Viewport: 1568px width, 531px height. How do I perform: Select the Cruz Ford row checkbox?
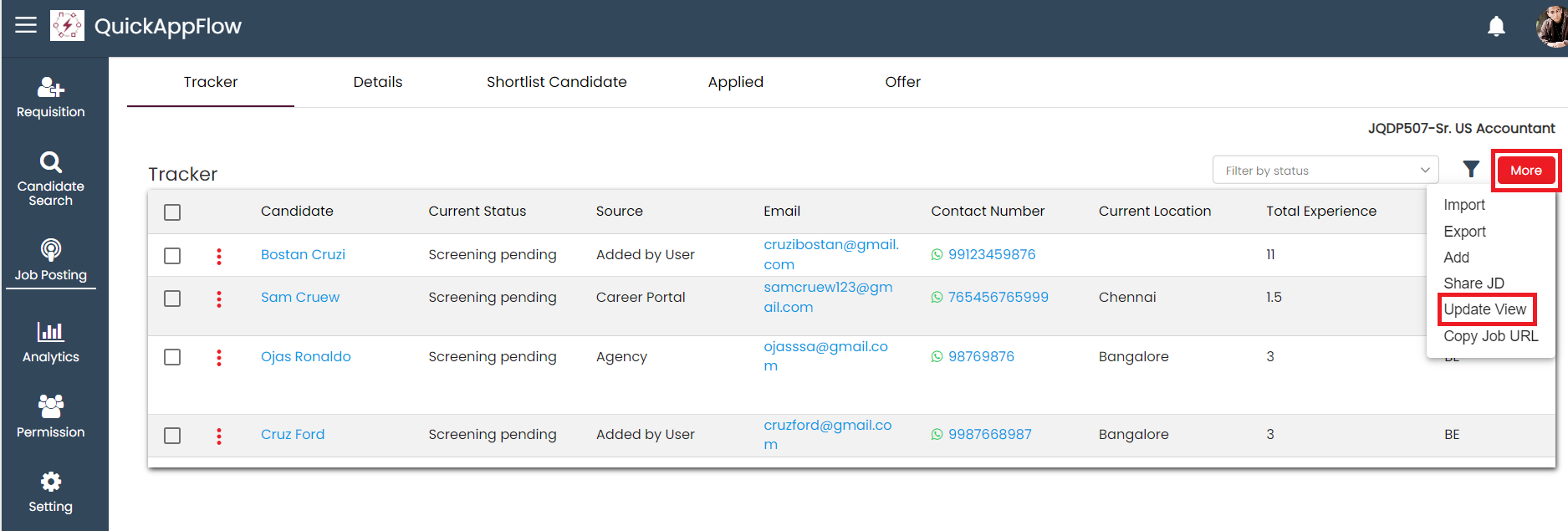click(x=172, y=436)
